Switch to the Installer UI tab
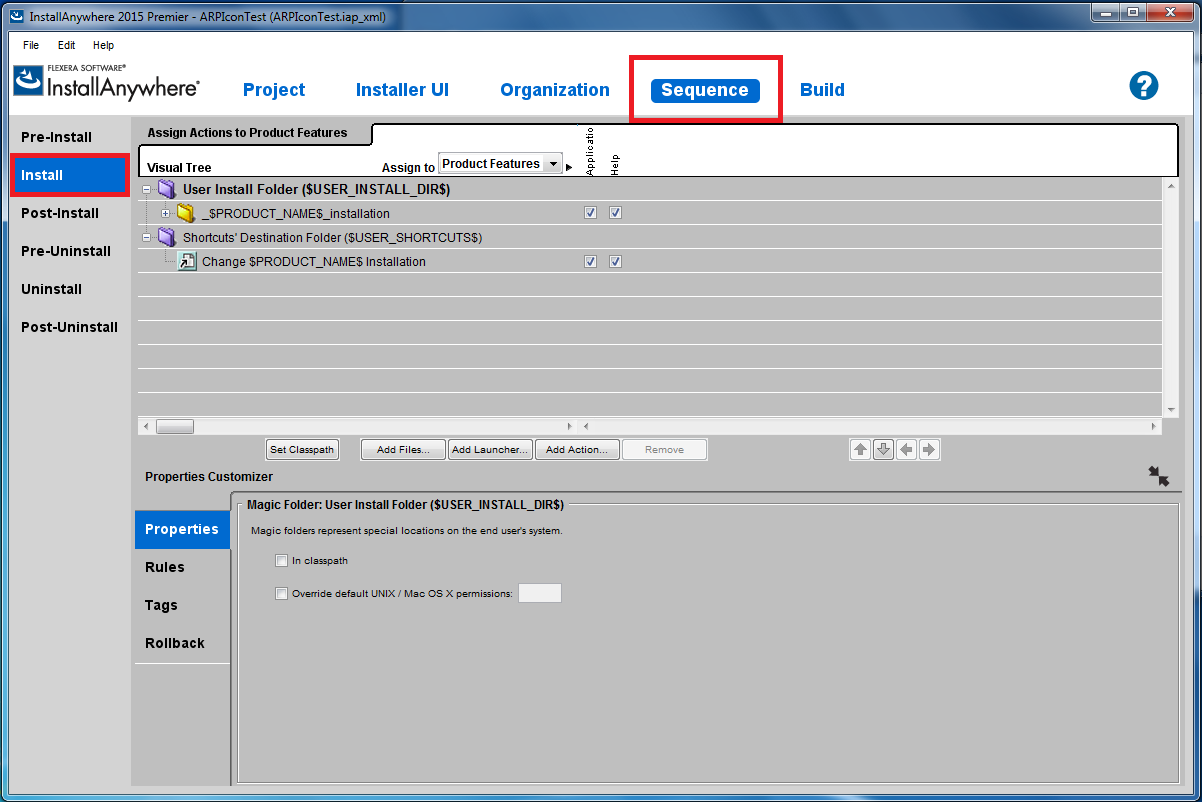The height and width of the screenshot is (802, 1202). point(402,90)
